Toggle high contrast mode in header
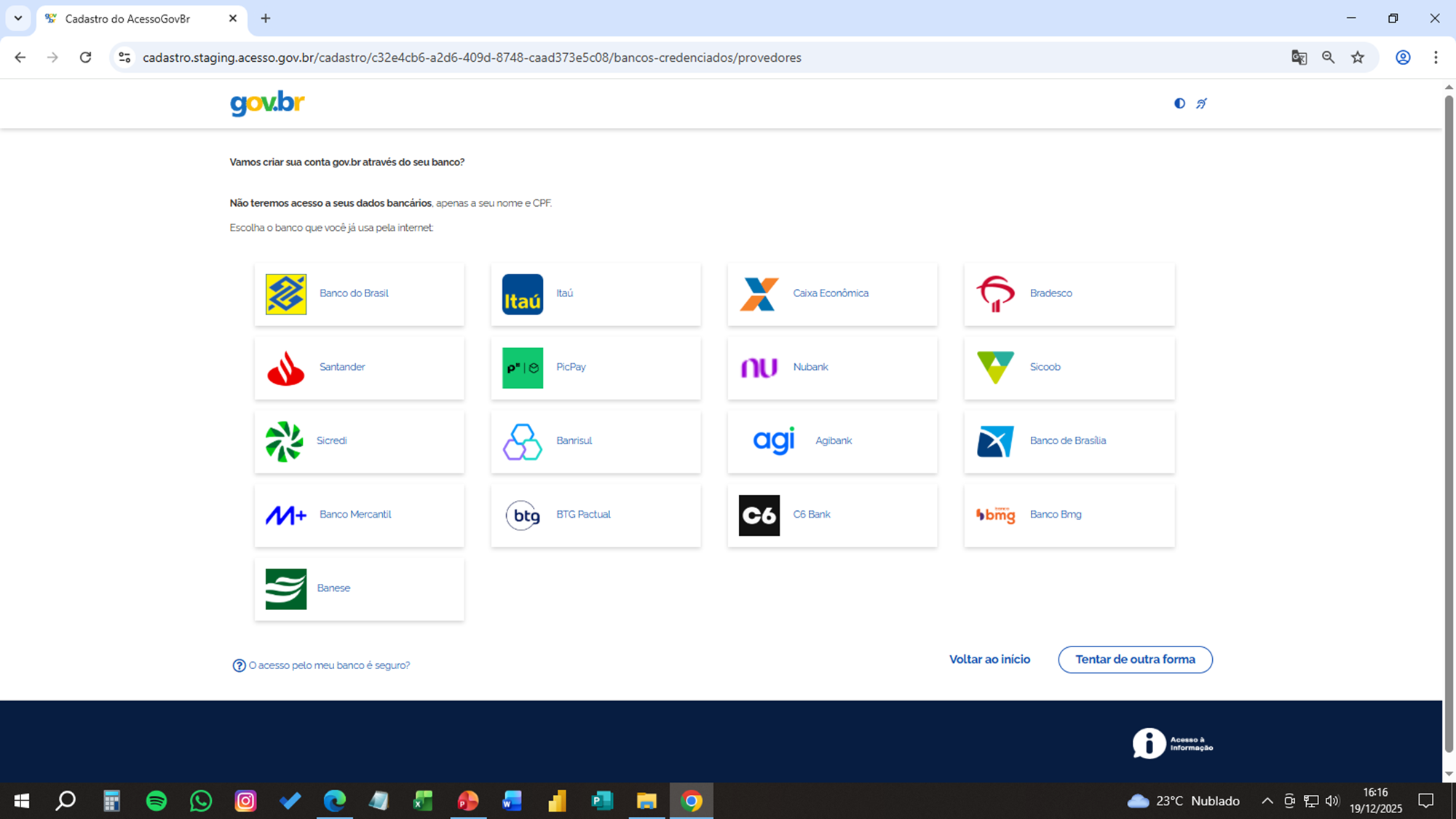Image resolution: width=1456 pixels, height=819 pixels. tap(1179, 103)
